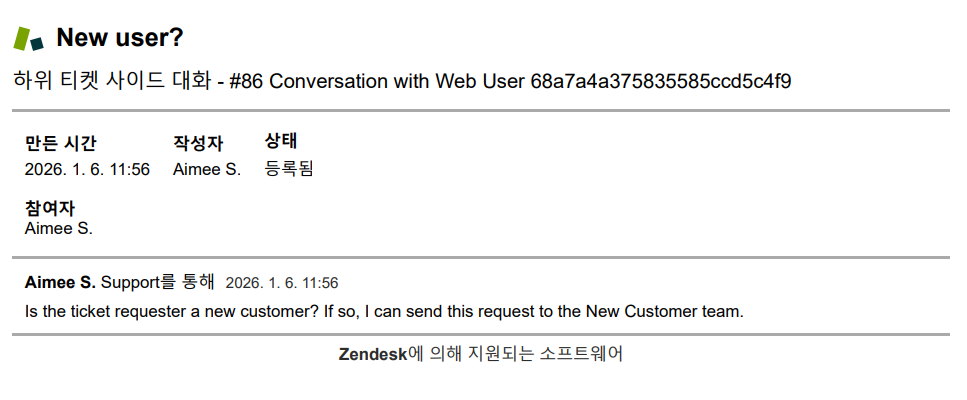Click the "Support를 통해" channel text
Screen dimensions: 967x400
[158, 283]
